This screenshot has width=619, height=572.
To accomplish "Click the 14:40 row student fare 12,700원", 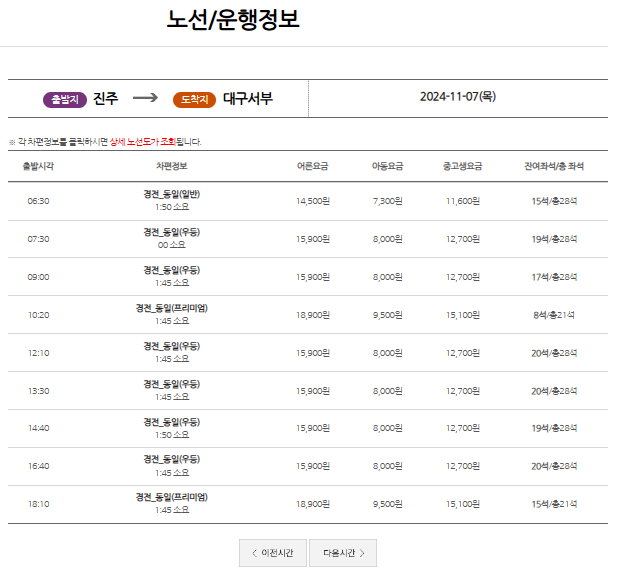I will pyautogui.click(x=463, y=428).
